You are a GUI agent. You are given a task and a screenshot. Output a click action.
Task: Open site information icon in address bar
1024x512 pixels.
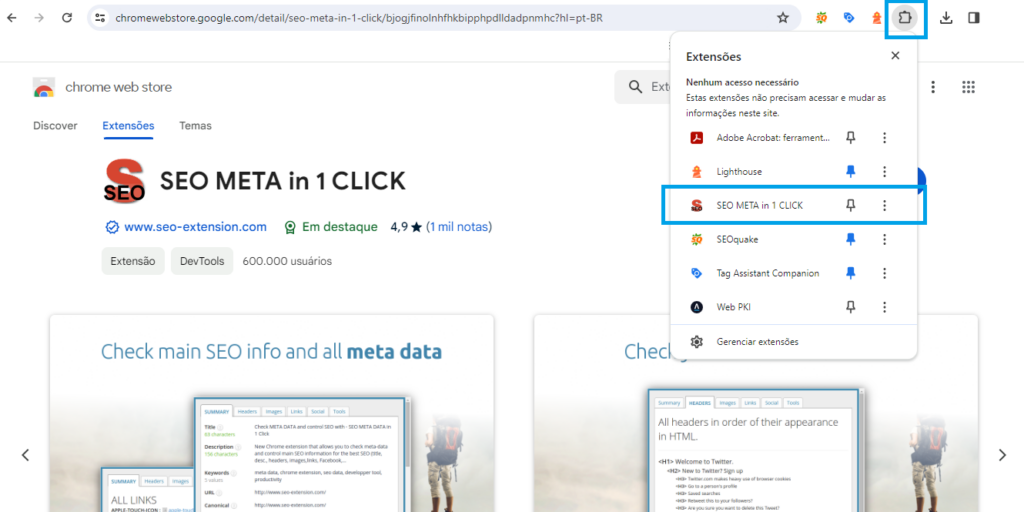tap(100, 18)
